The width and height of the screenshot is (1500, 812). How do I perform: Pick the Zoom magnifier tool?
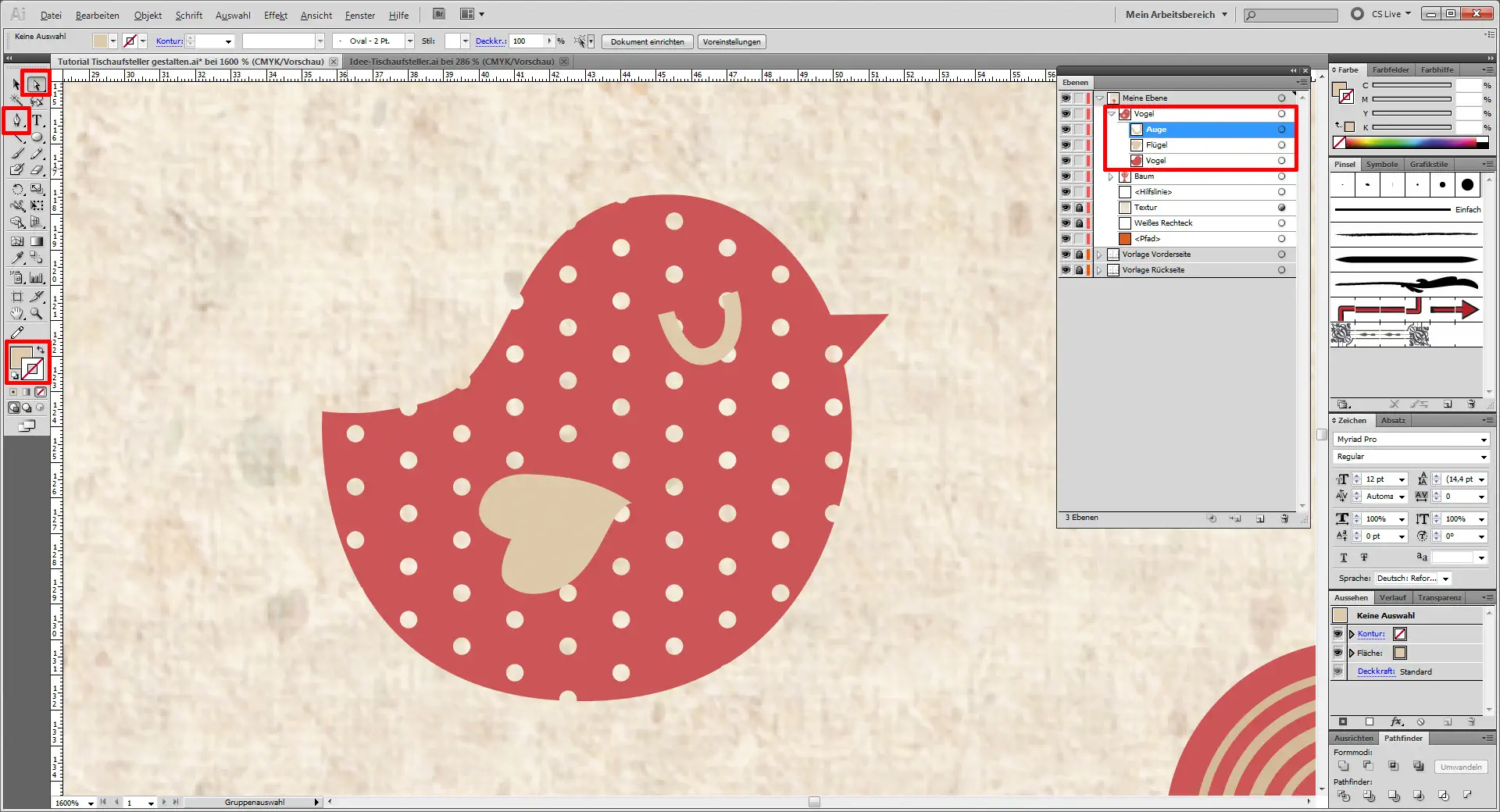pos(37,314)
